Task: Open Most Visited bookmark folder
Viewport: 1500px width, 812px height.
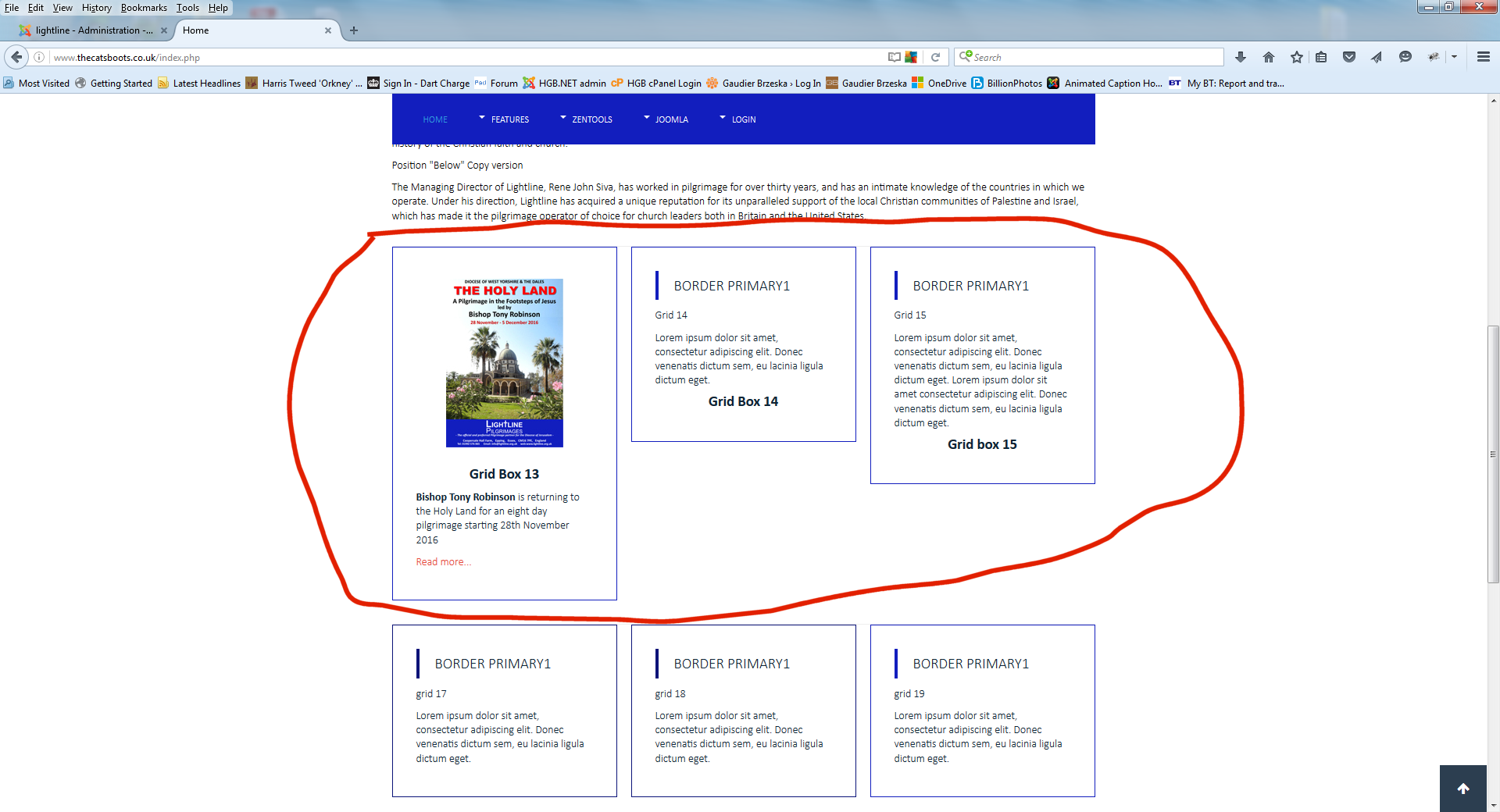Action: [37, 84]
